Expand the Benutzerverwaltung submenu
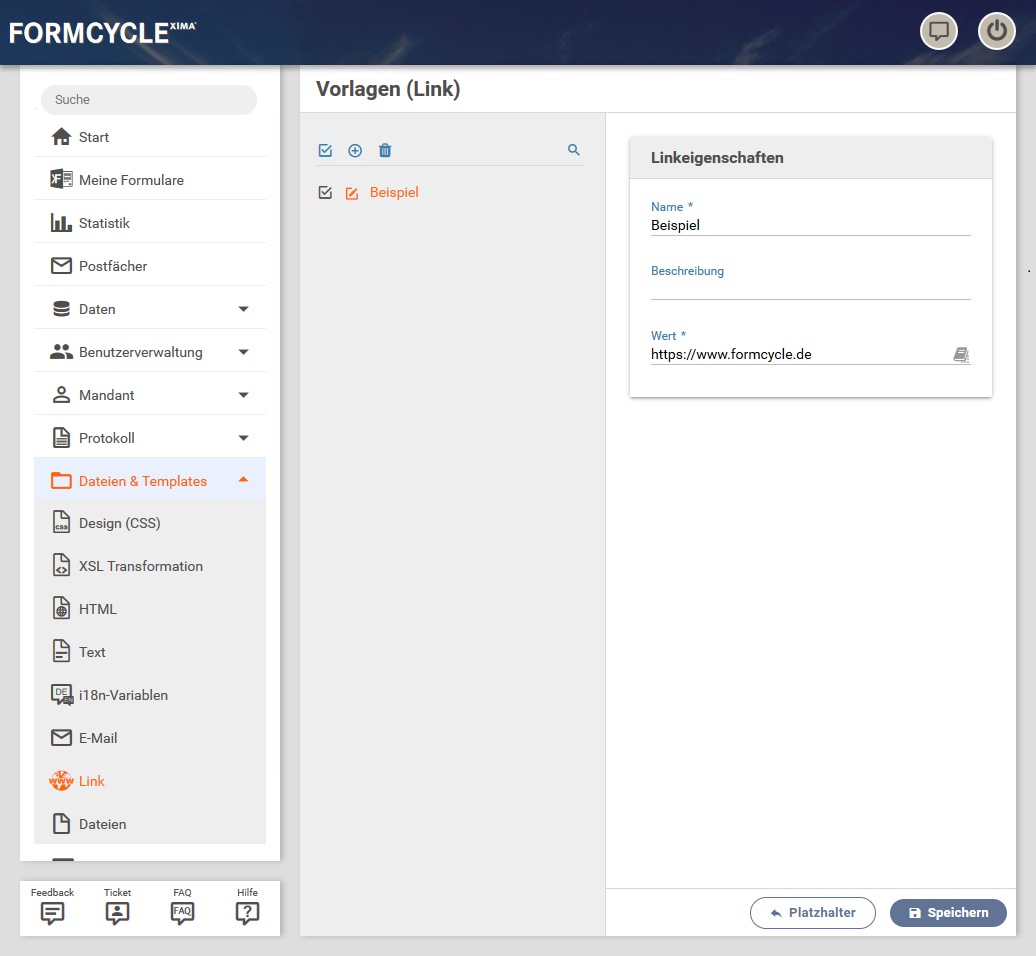 (243, 352)
